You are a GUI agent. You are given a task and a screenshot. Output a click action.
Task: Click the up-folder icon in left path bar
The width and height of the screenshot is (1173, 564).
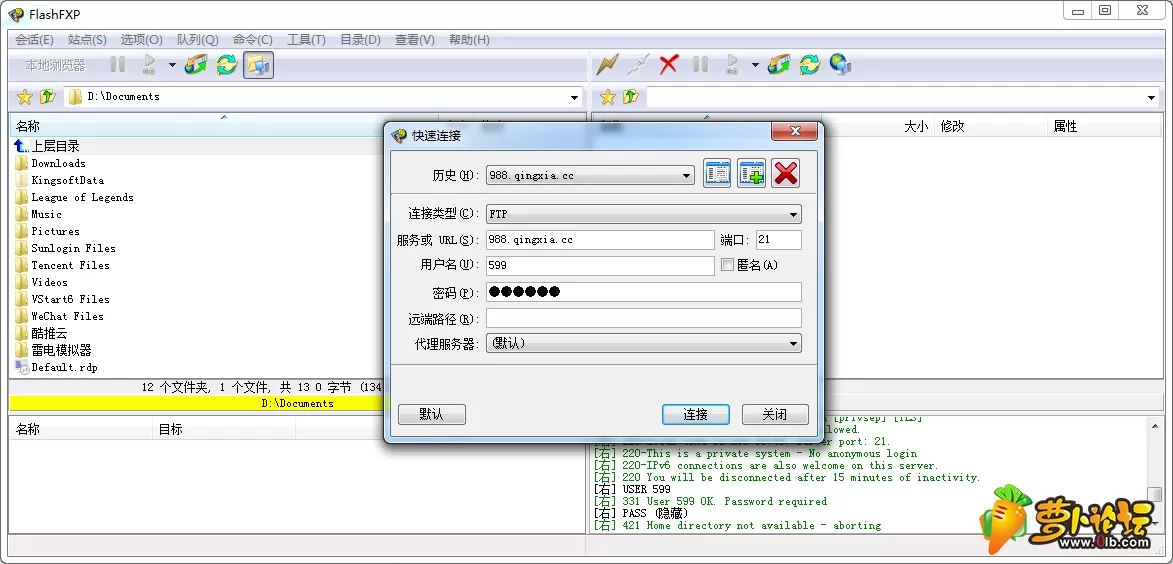[48, 96]
